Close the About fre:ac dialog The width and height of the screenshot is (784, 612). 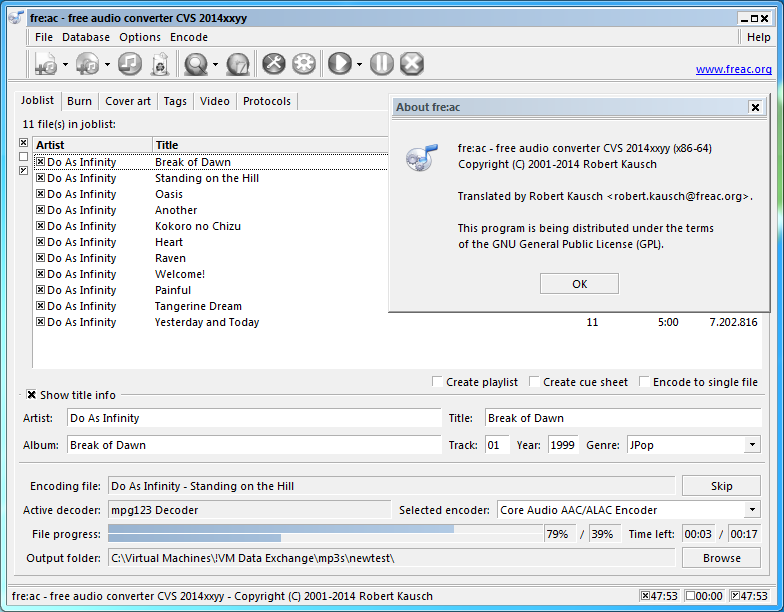(x=755, y=107)
